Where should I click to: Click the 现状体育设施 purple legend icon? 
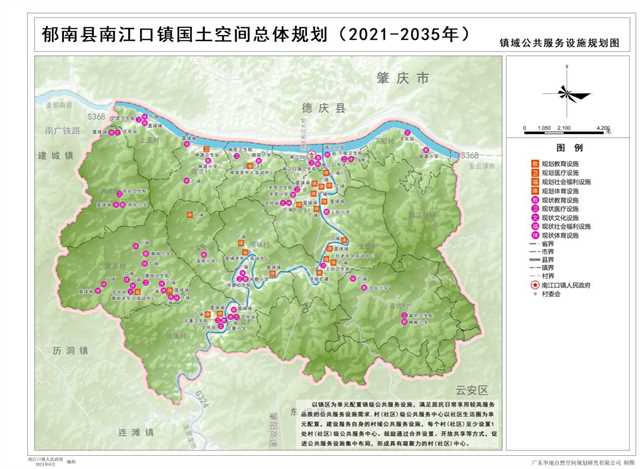(x=534, y=236)
